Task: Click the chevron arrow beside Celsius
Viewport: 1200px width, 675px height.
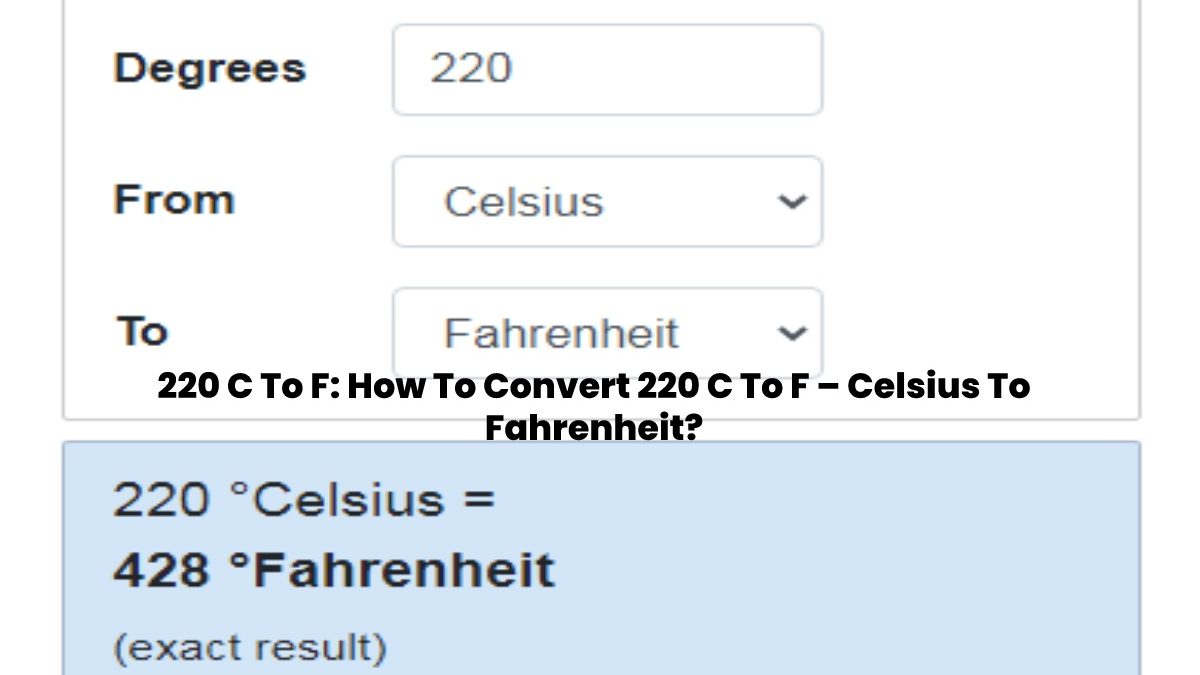Action: pos(791,202)
